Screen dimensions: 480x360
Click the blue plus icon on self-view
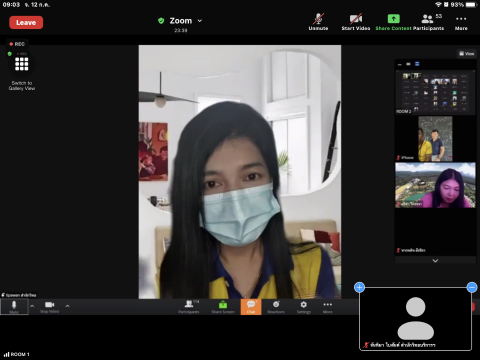click(359, 287)
